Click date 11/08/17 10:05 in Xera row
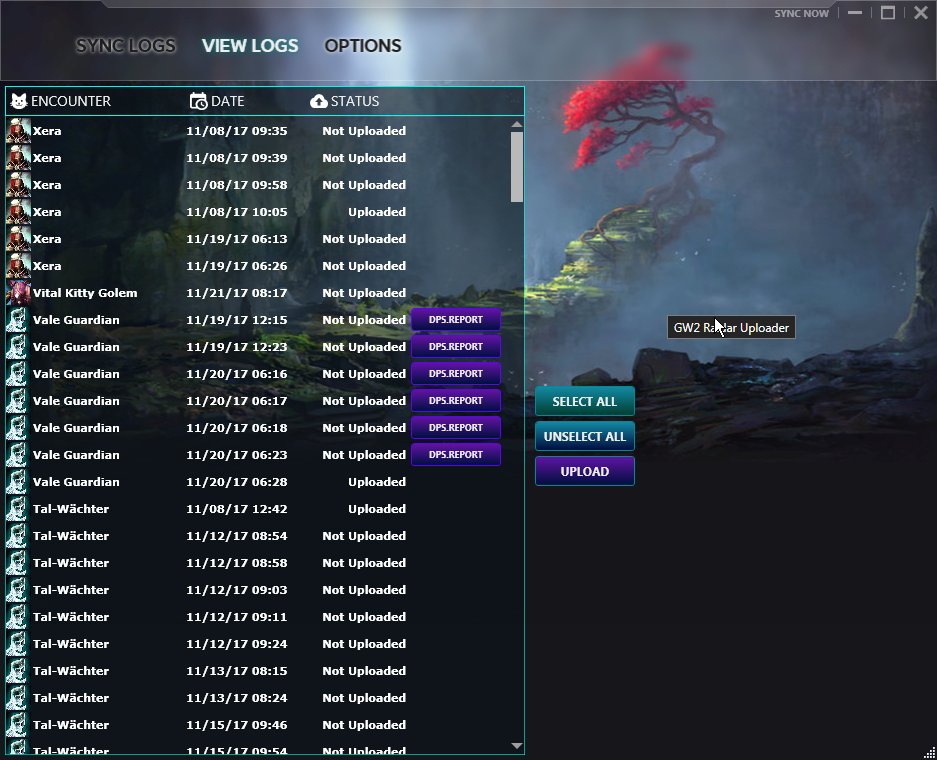The width and height of the screenshot is (937, 760). point(237,212)
